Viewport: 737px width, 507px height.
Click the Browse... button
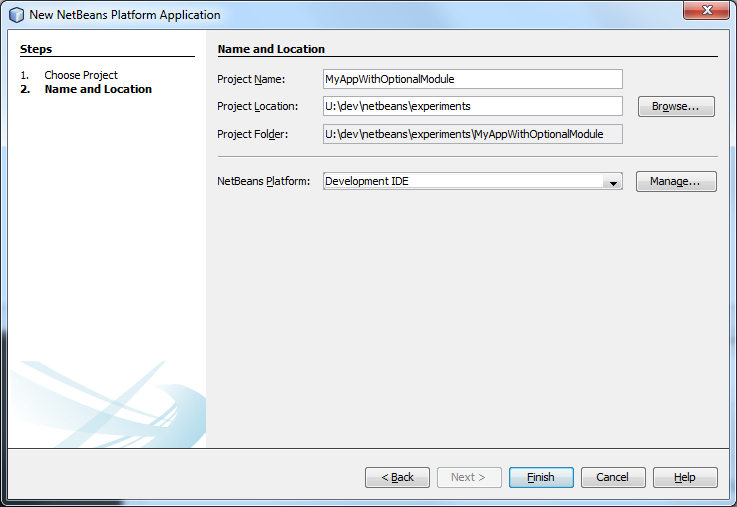tap(676, 107)
